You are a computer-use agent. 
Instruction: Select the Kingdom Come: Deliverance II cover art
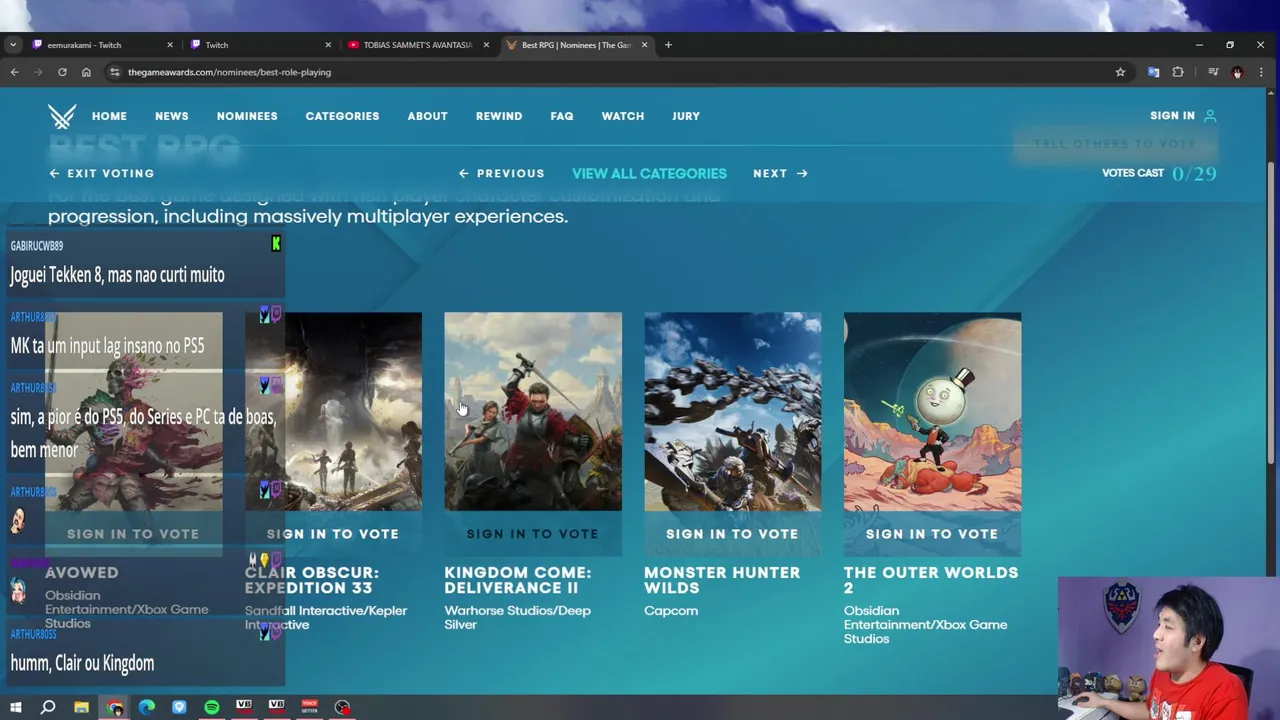pyautogui.click(x=533, y=411)
